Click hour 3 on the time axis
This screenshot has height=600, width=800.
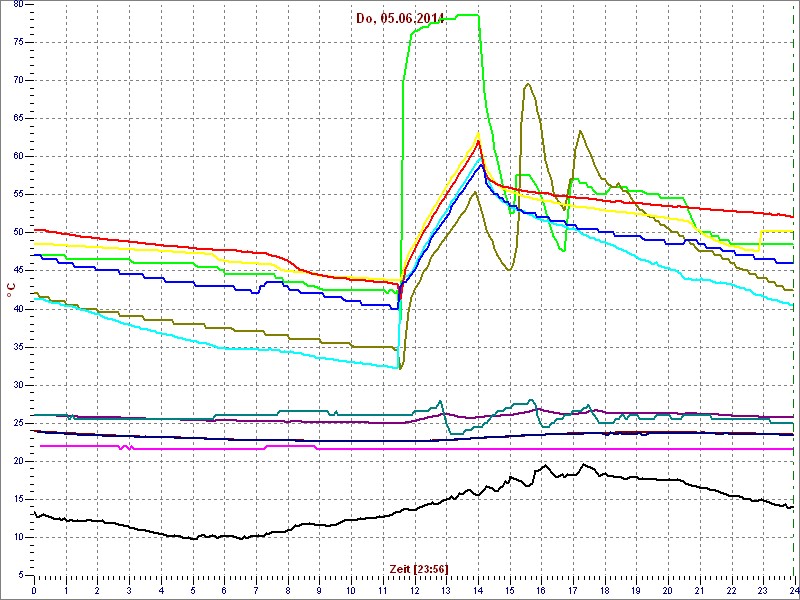(130, 590)
